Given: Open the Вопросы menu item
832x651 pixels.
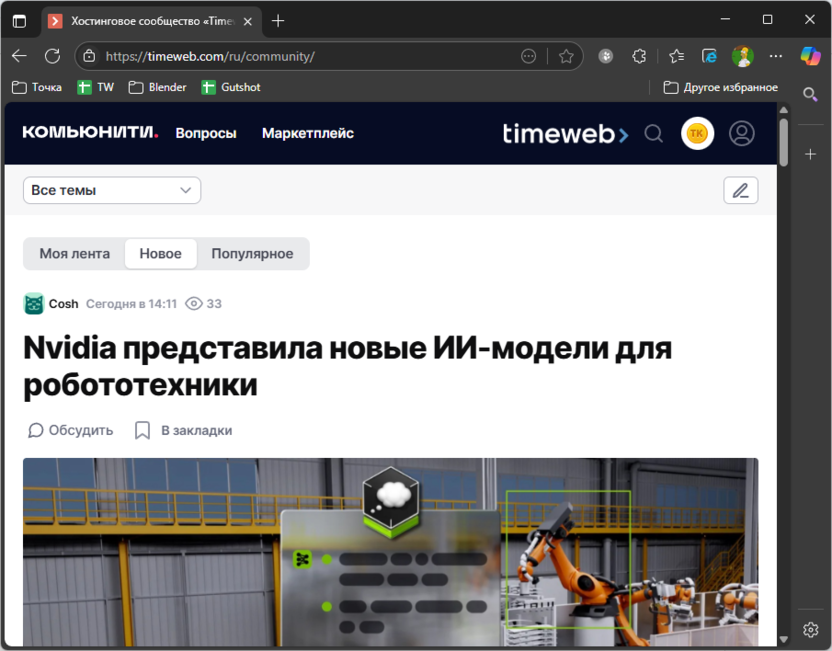Looking at the screenshot, I should click(x=205, y=133).
